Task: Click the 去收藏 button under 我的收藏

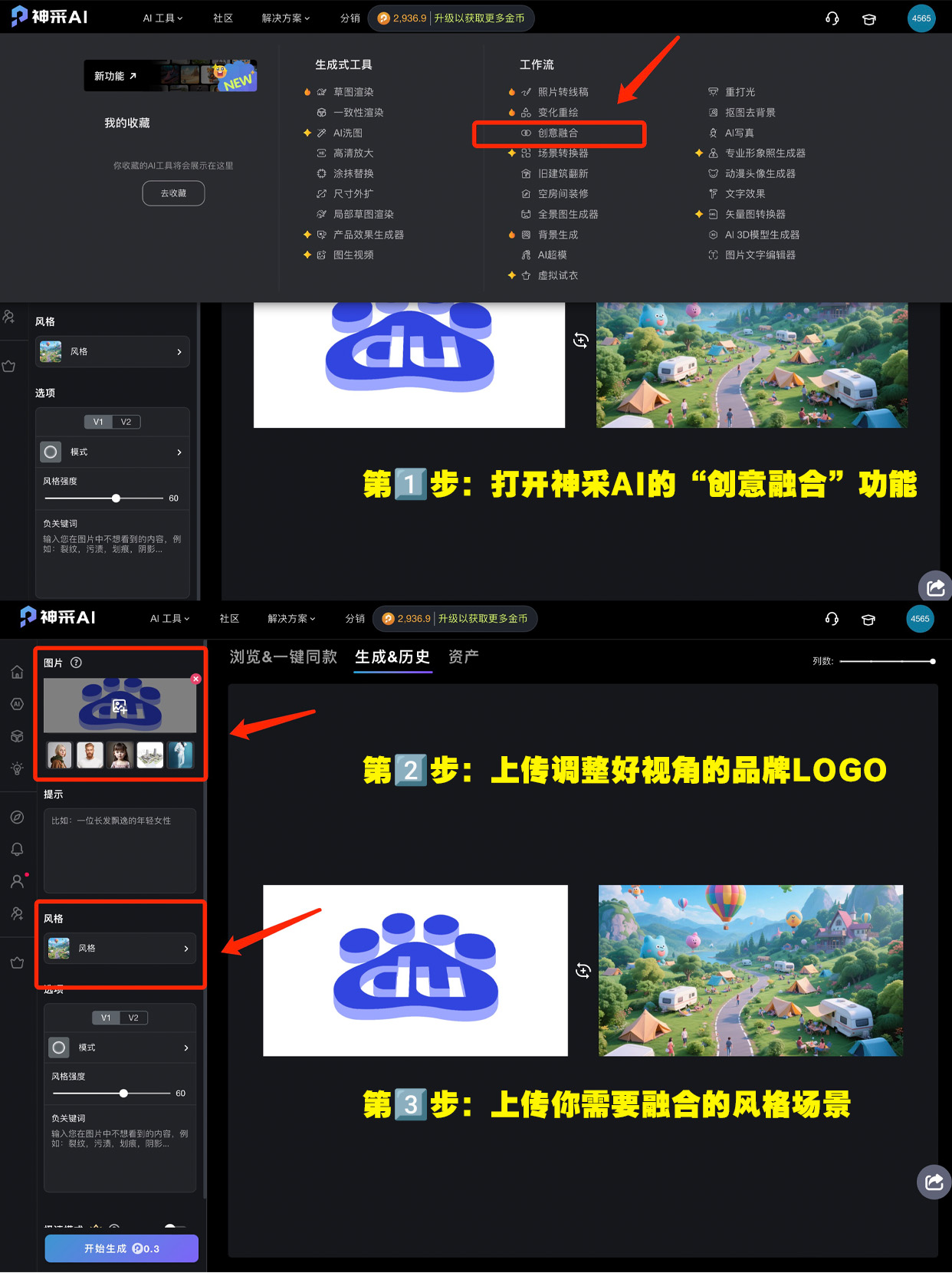Action: [173, 193]
